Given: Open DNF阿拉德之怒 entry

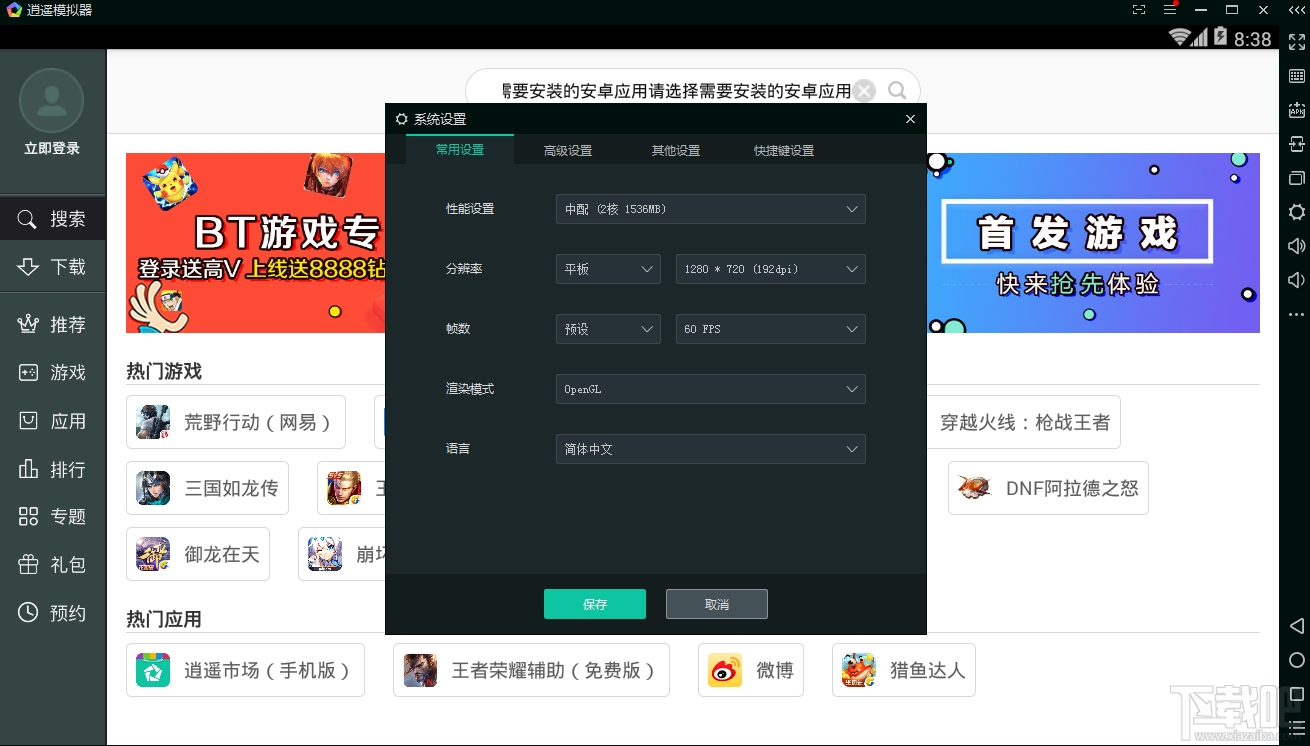Looking at the screenshot, I should (x=1048, y=488).
